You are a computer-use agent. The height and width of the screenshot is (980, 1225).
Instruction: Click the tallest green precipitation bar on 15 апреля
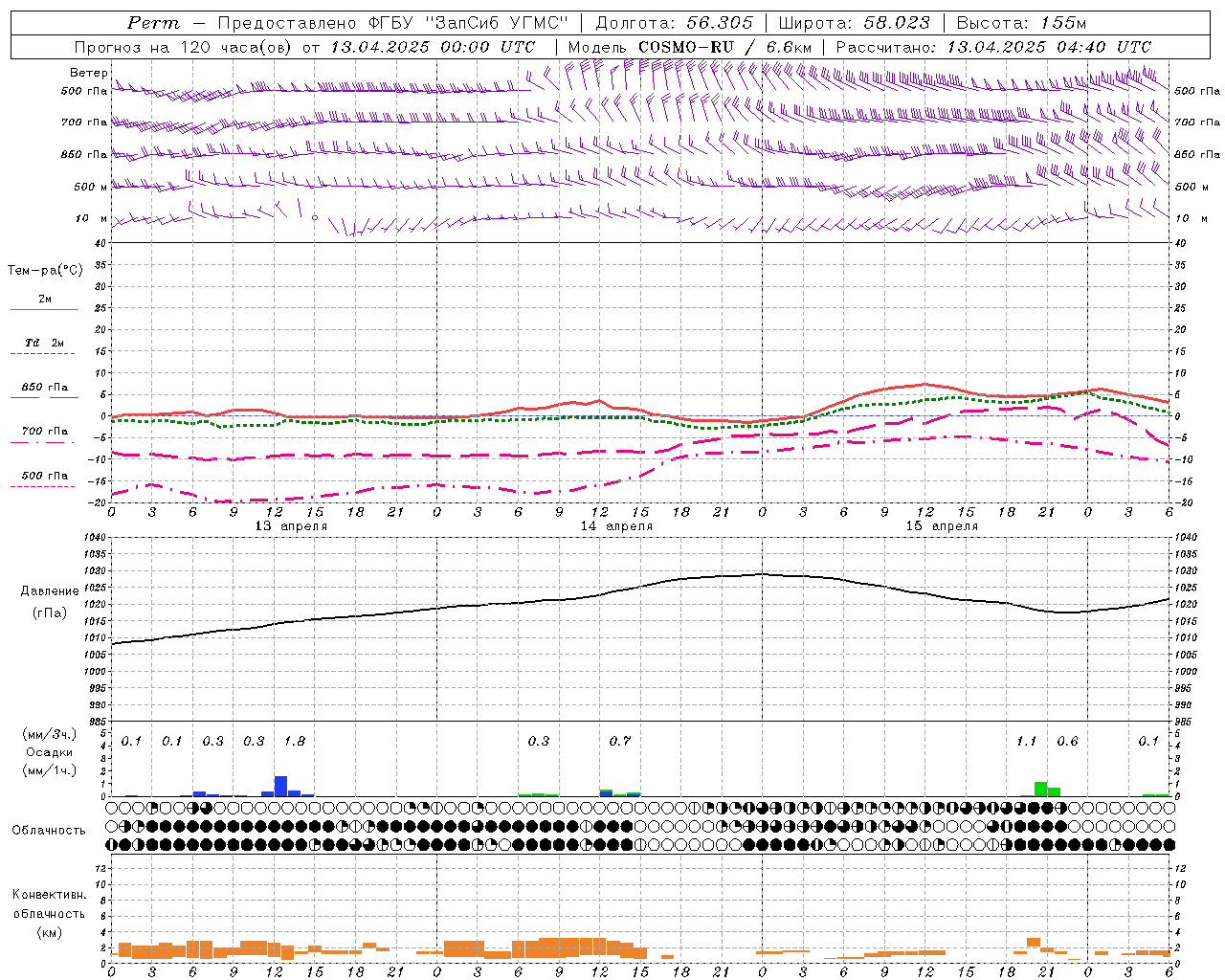1040,789
